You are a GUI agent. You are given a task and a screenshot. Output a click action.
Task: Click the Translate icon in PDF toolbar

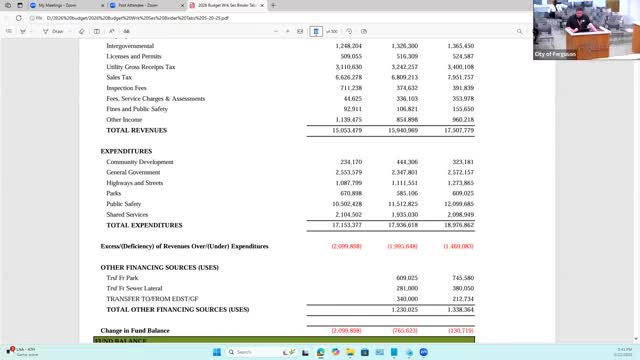(x=127, y=31)
